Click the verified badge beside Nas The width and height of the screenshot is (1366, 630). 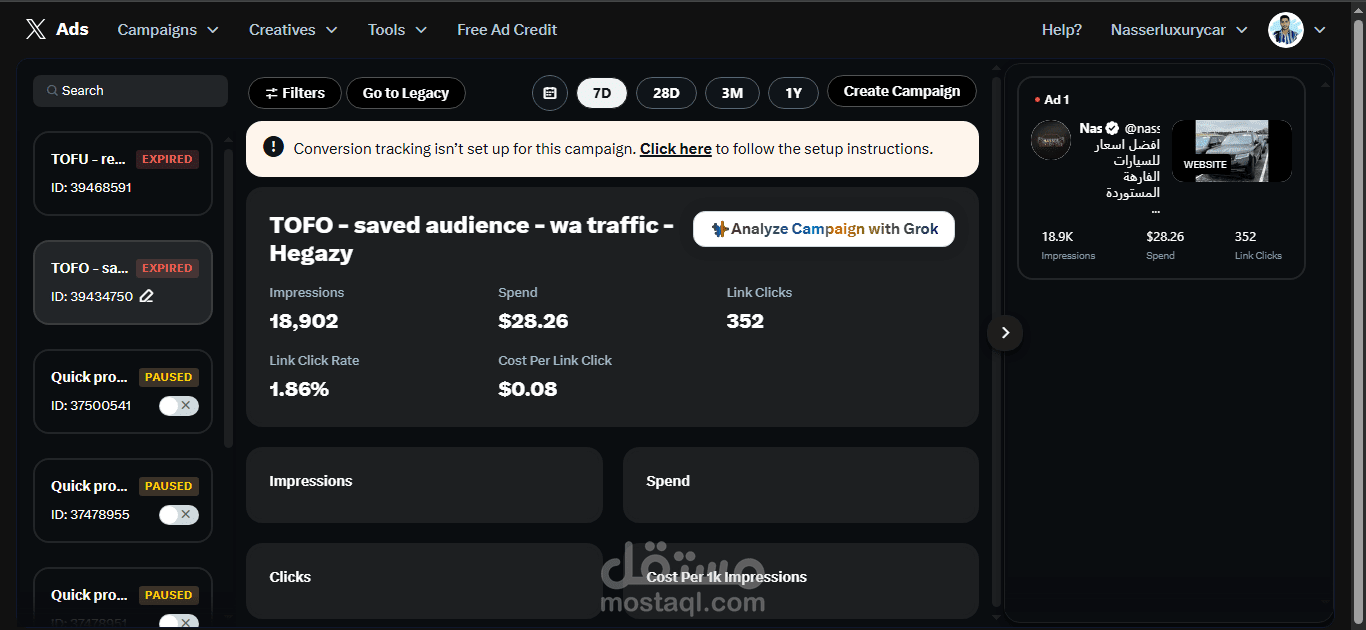1112,129
